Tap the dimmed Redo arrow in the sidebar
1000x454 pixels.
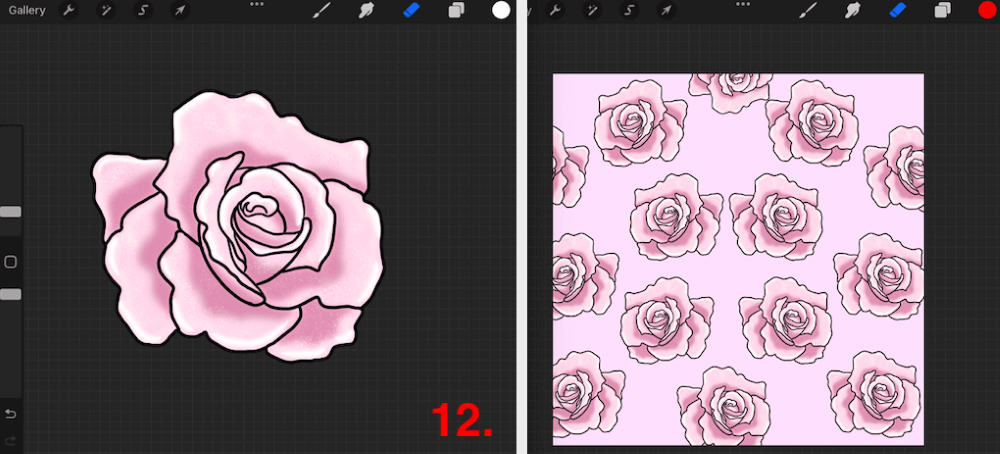[x=10, y=441]
